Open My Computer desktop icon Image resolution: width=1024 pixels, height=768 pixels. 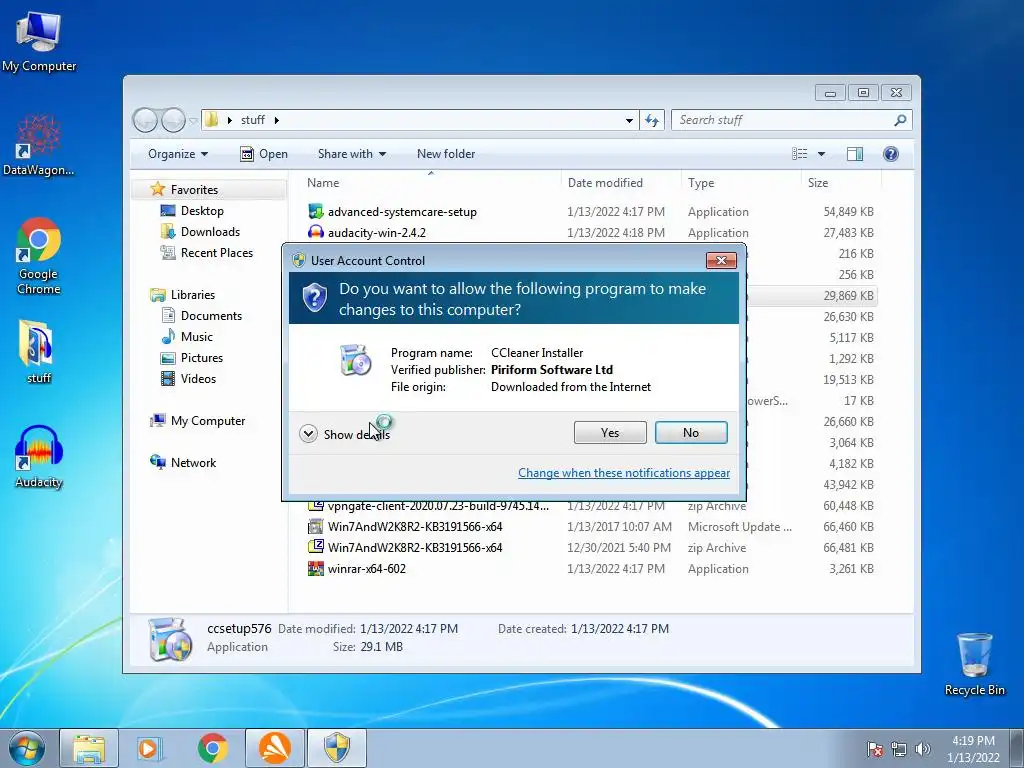(x=39, y=41)
